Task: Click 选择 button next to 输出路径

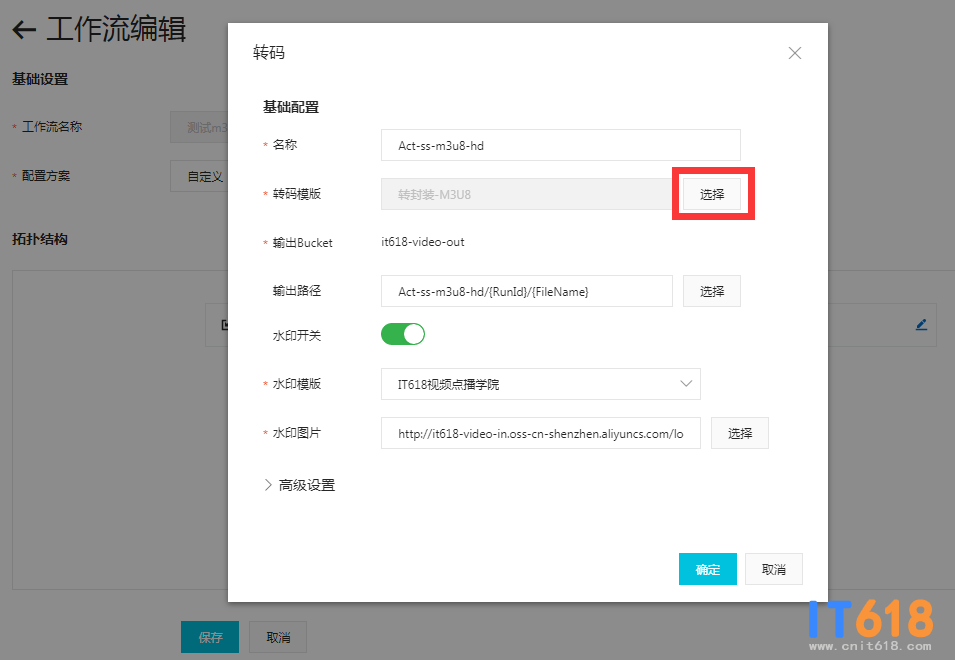Action: click(711, 291)
